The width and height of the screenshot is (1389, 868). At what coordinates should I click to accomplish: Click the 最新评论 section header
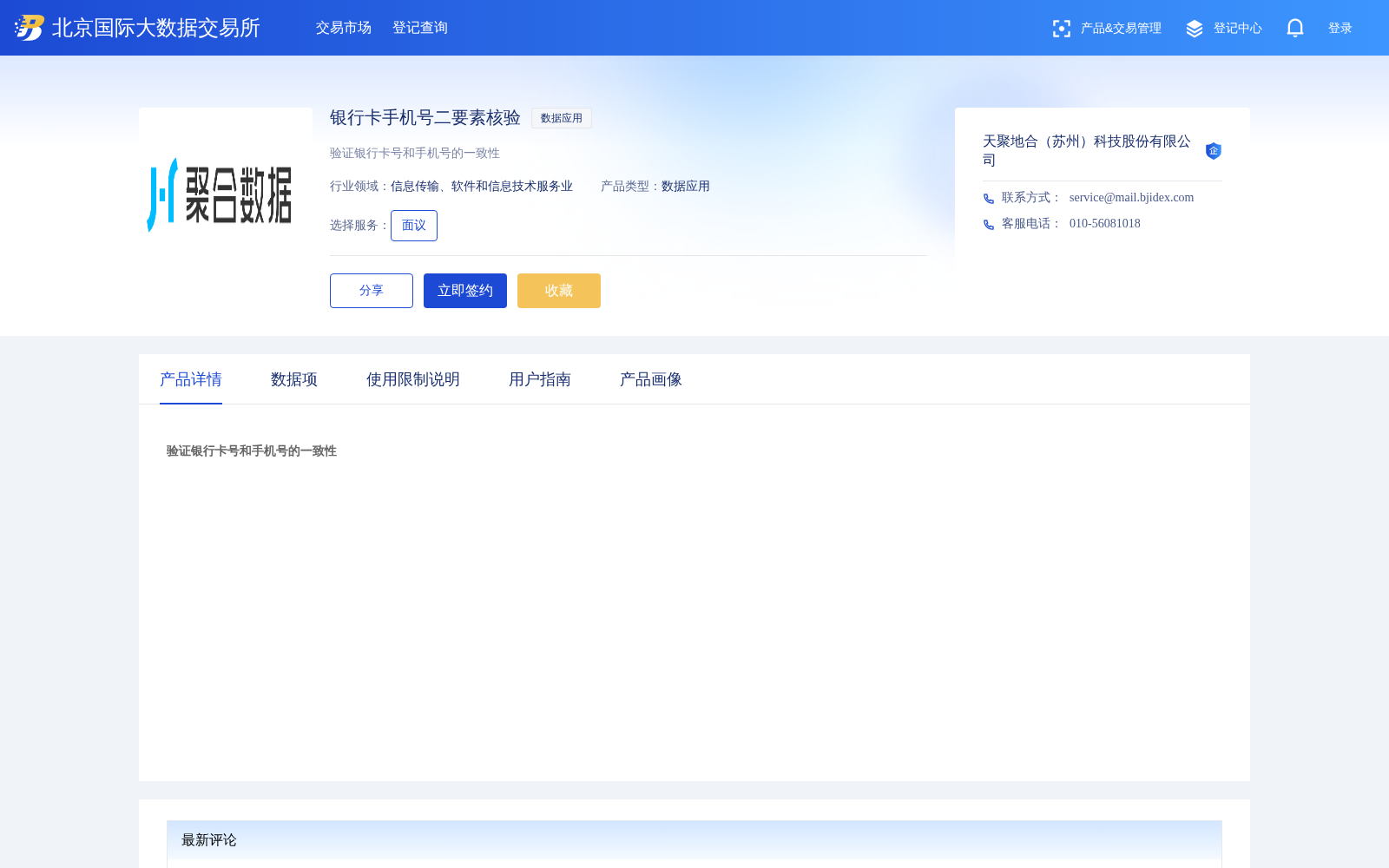tap(694, 840)
